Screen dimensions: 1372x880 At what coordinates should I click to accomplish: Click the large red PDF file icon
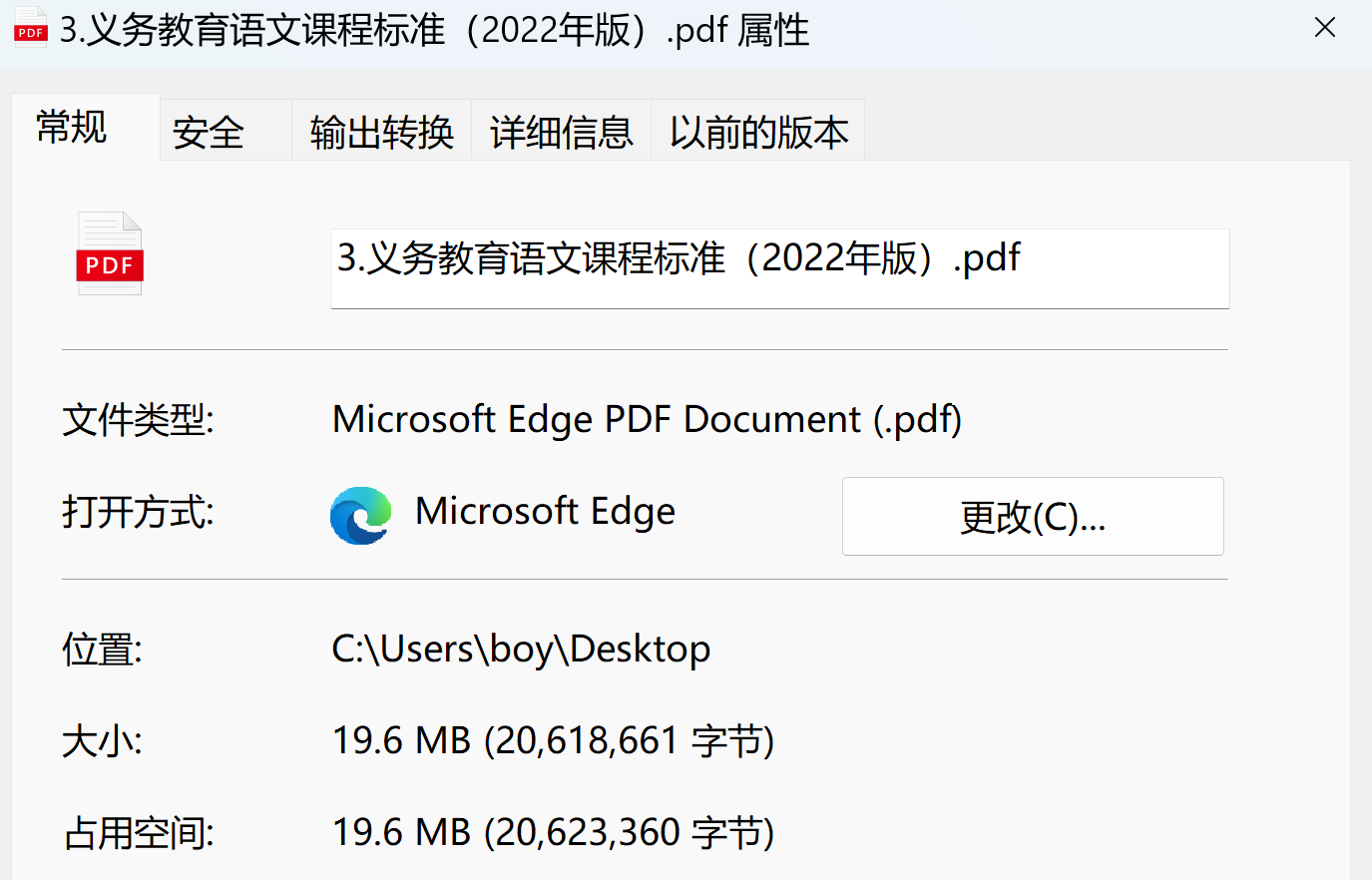110,253
